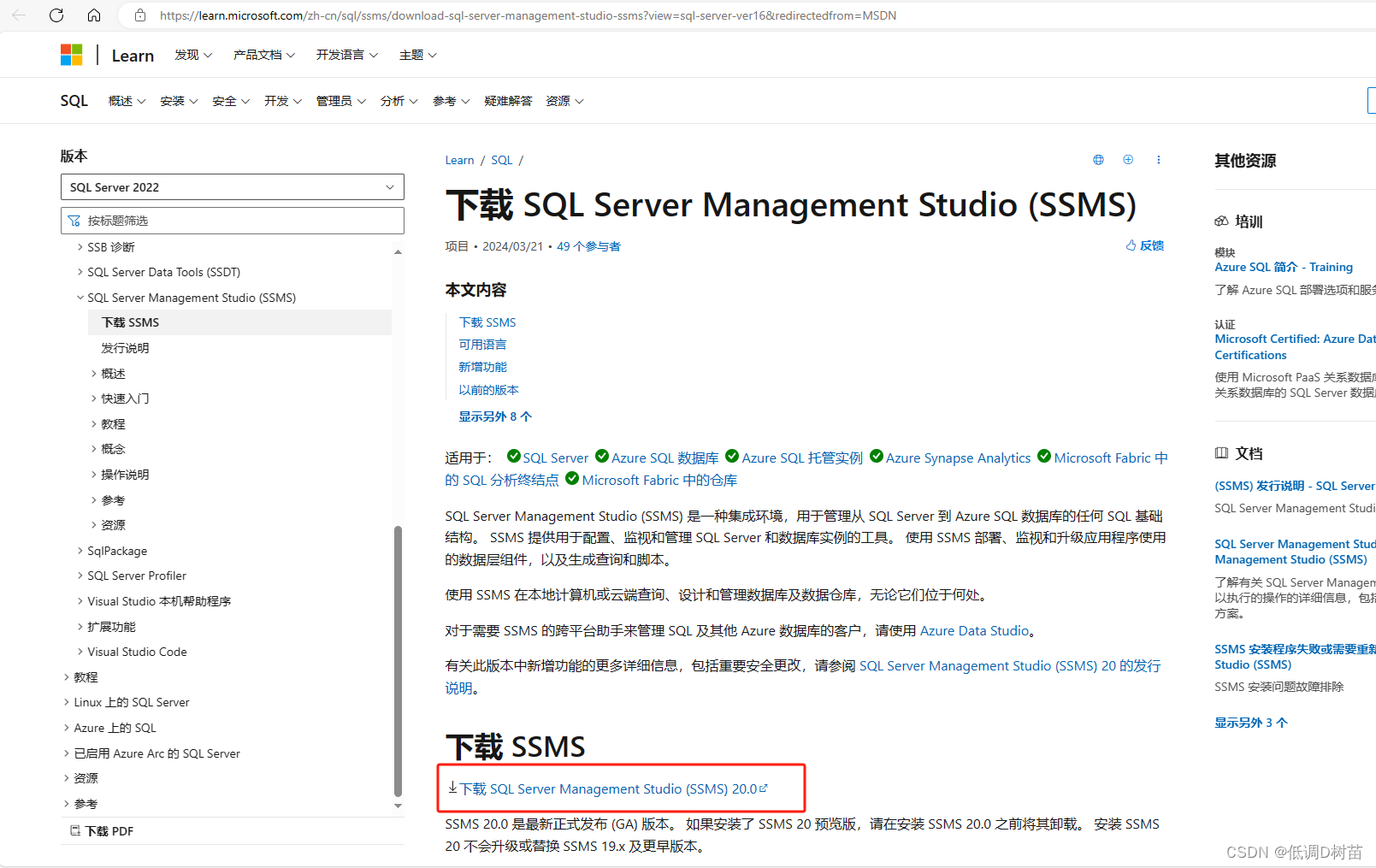Type in the 按标题筛选 filter field

click(233, 221)
